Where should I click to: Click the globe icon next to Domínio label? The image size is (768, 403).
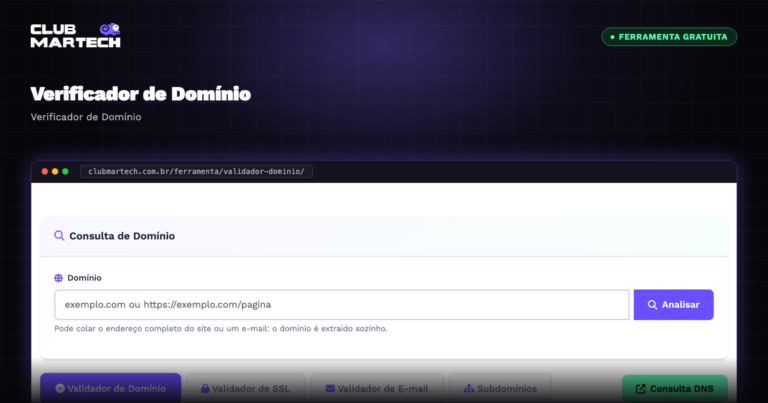(58, 278)
